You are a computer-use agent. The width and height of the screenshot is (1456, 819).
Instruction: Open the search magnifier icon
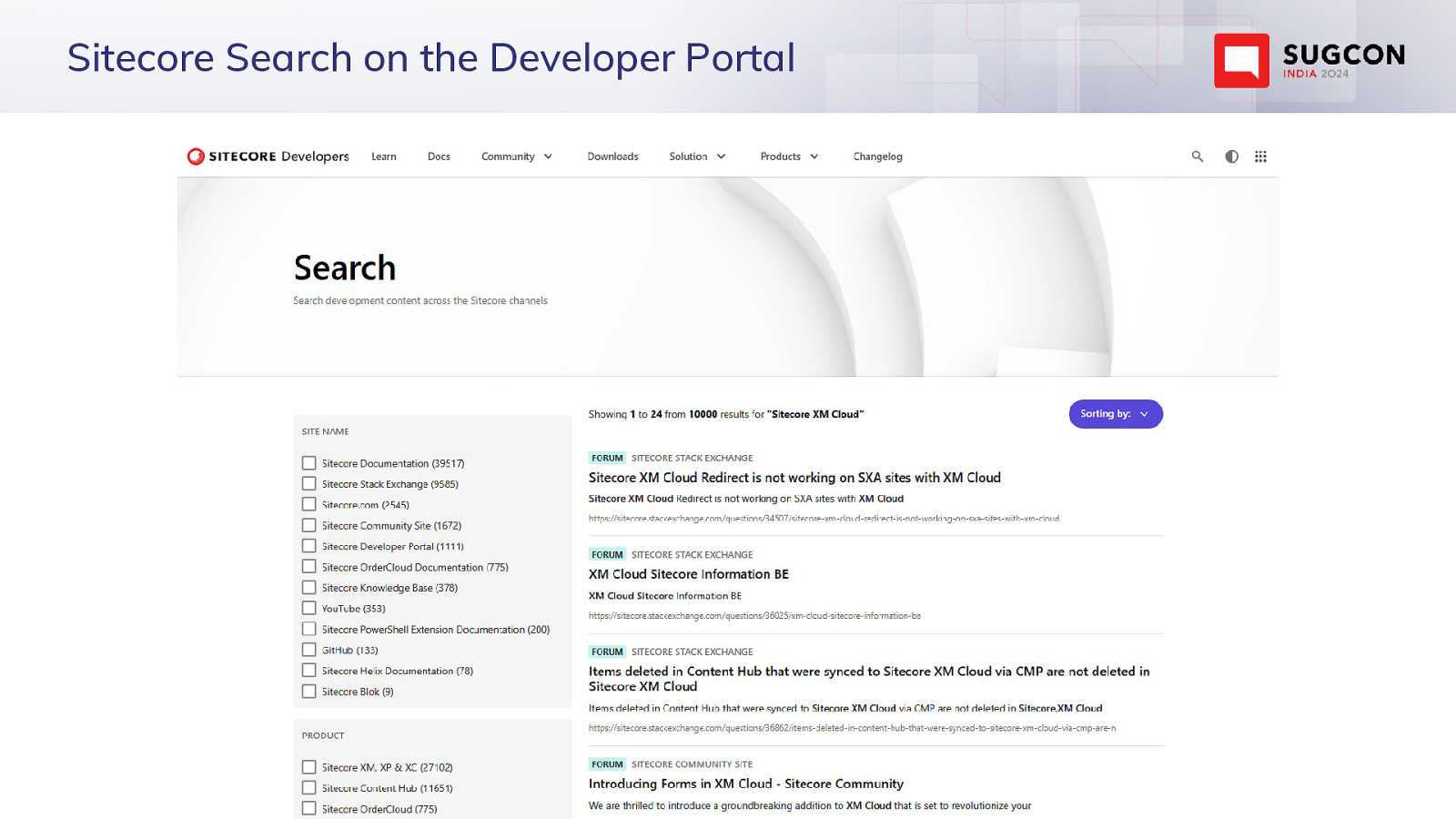click(x=1198, y=157)
